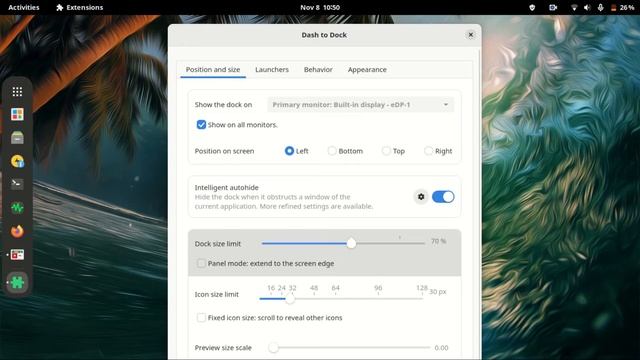Viewport: 640px width, 360px height.
Task: Open the Activities overview
Action: [x=24, y=7]
